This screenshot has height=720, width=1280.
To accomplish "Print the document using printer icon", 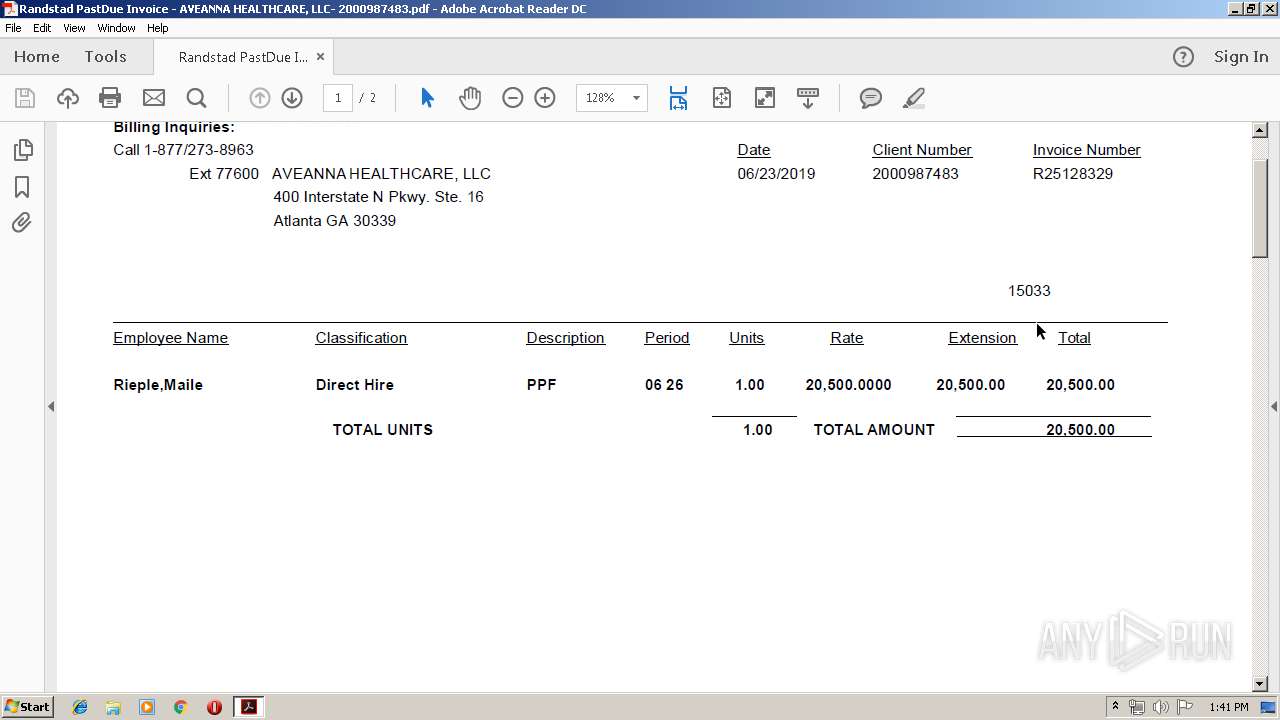I will [x=110, y=98].
